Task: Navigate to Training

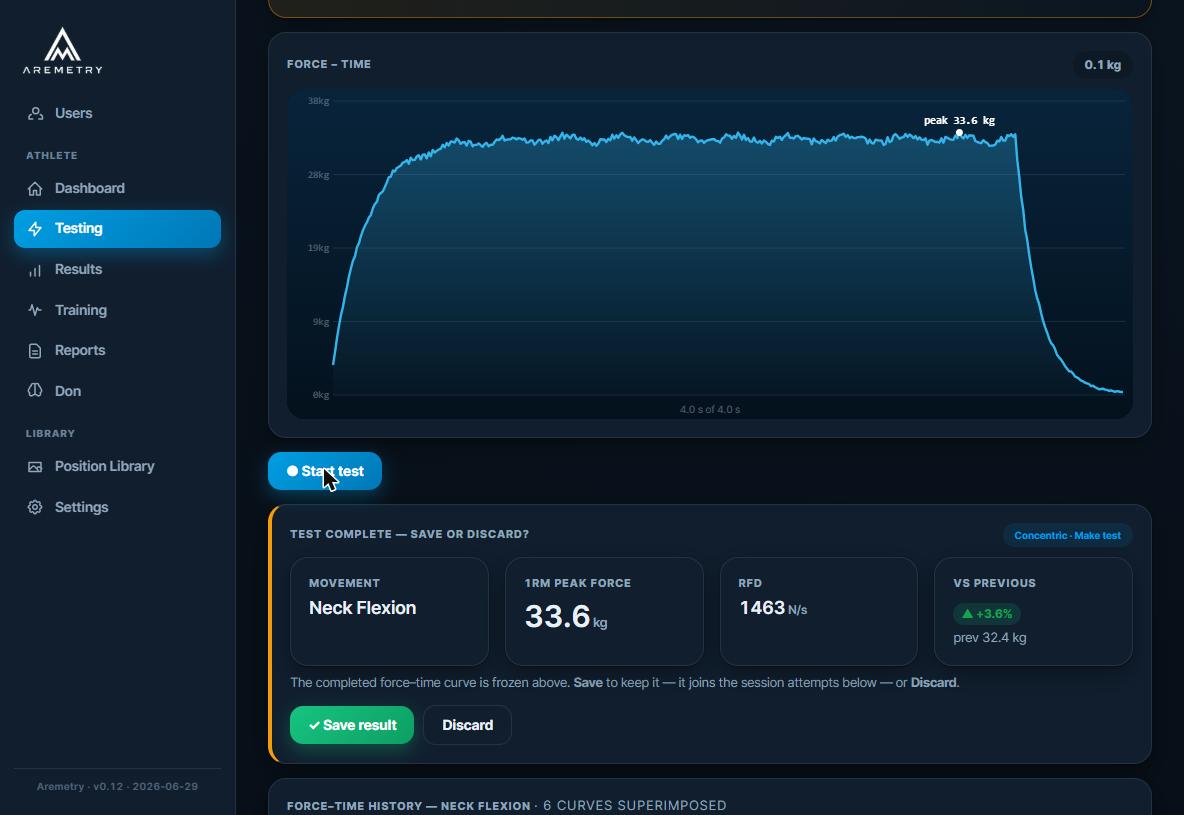Action: point(117,310)
